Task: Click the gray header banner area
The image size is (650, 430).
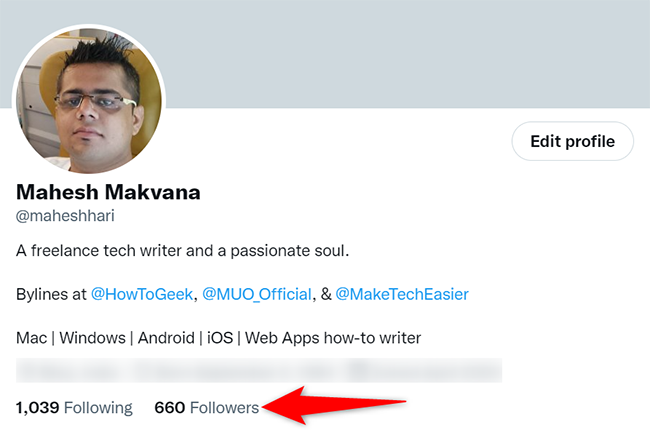Action: tap(400, 50)
